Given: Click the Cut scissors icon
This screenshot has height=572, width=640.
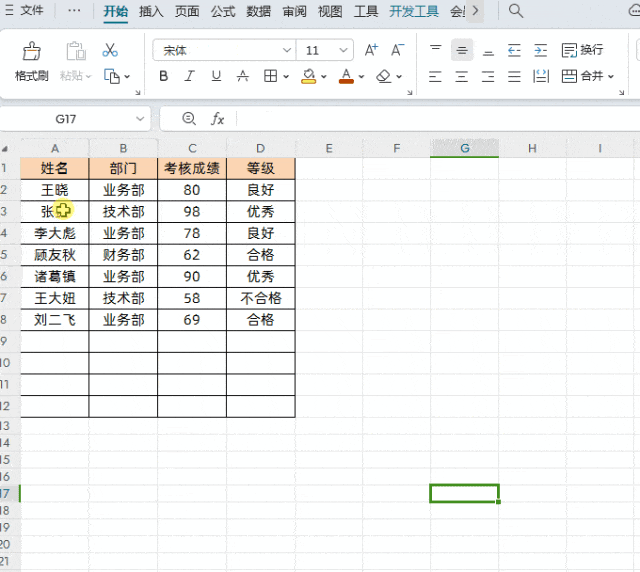Looking at the screenshot, I should coord(110,50).
